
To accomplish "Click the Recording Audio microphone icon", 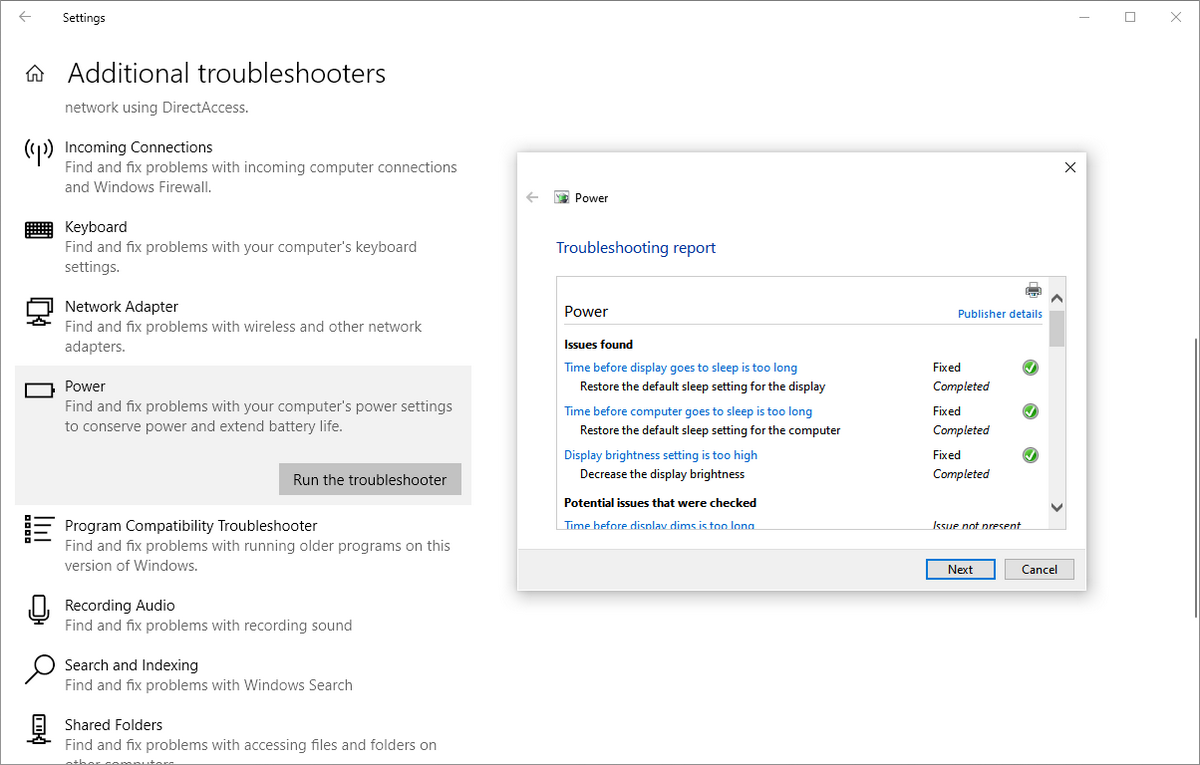I will tap(38, 609).
